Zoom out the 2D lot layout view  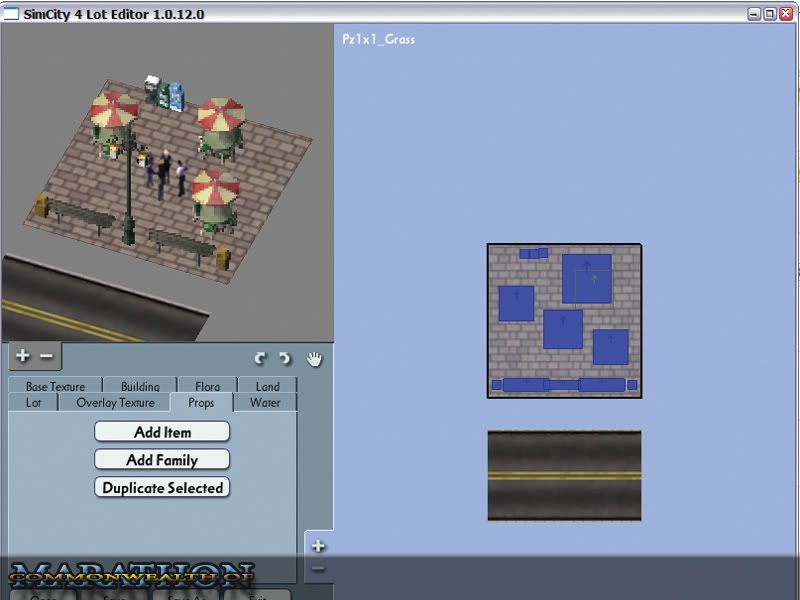pos(318,569)
